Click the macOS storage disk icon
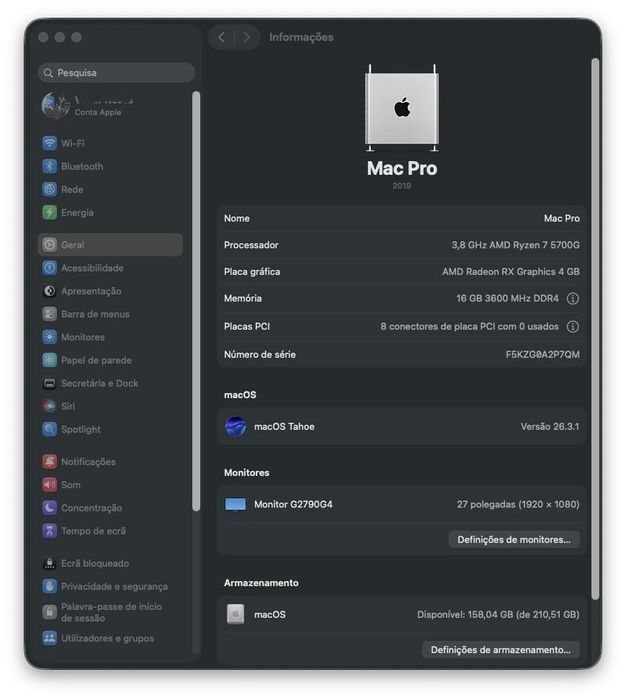 click(x=235, y=614)
